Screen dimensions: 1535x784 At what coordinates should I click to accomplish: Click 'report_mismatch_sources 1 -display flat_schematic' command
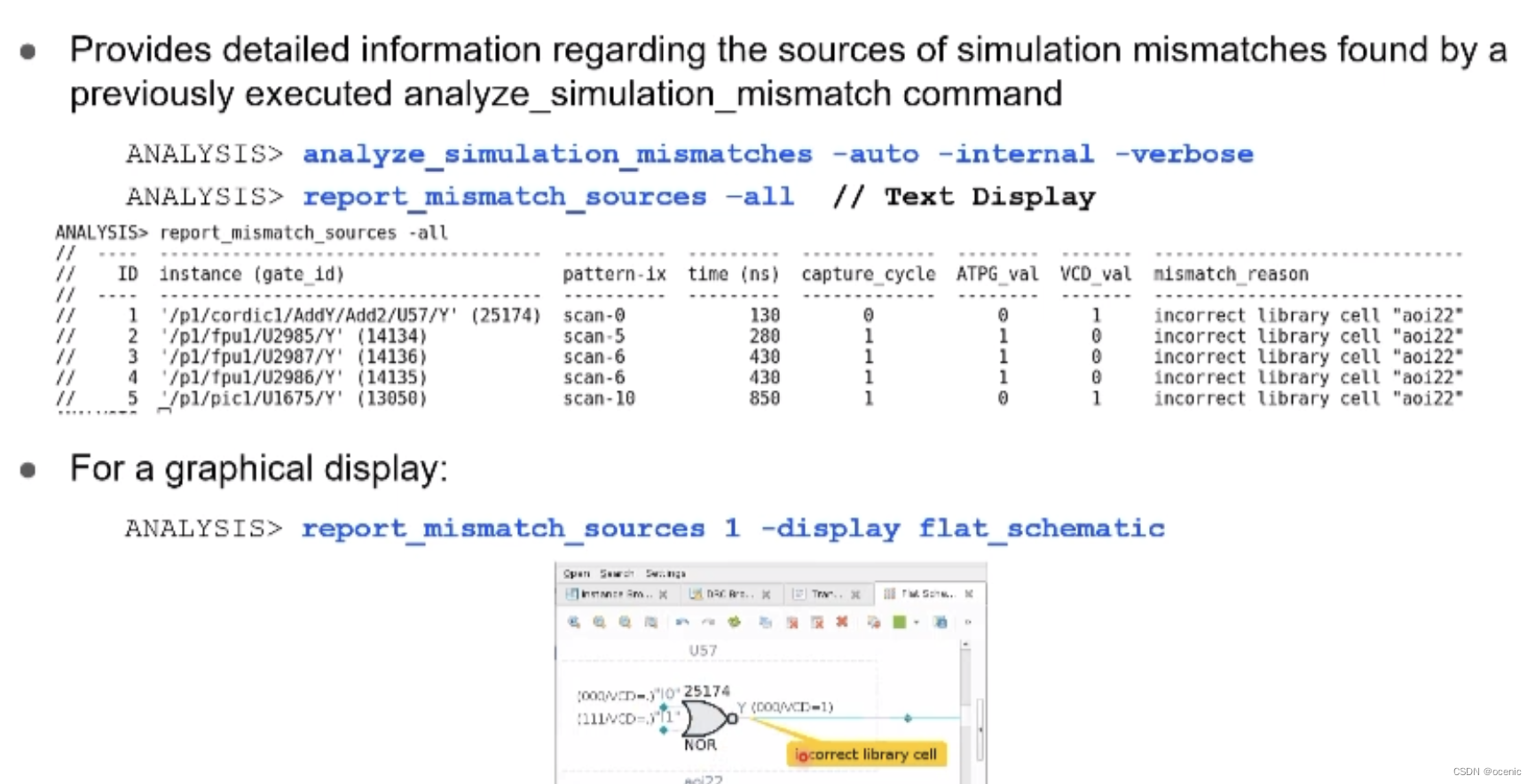(x=733, y=529)
